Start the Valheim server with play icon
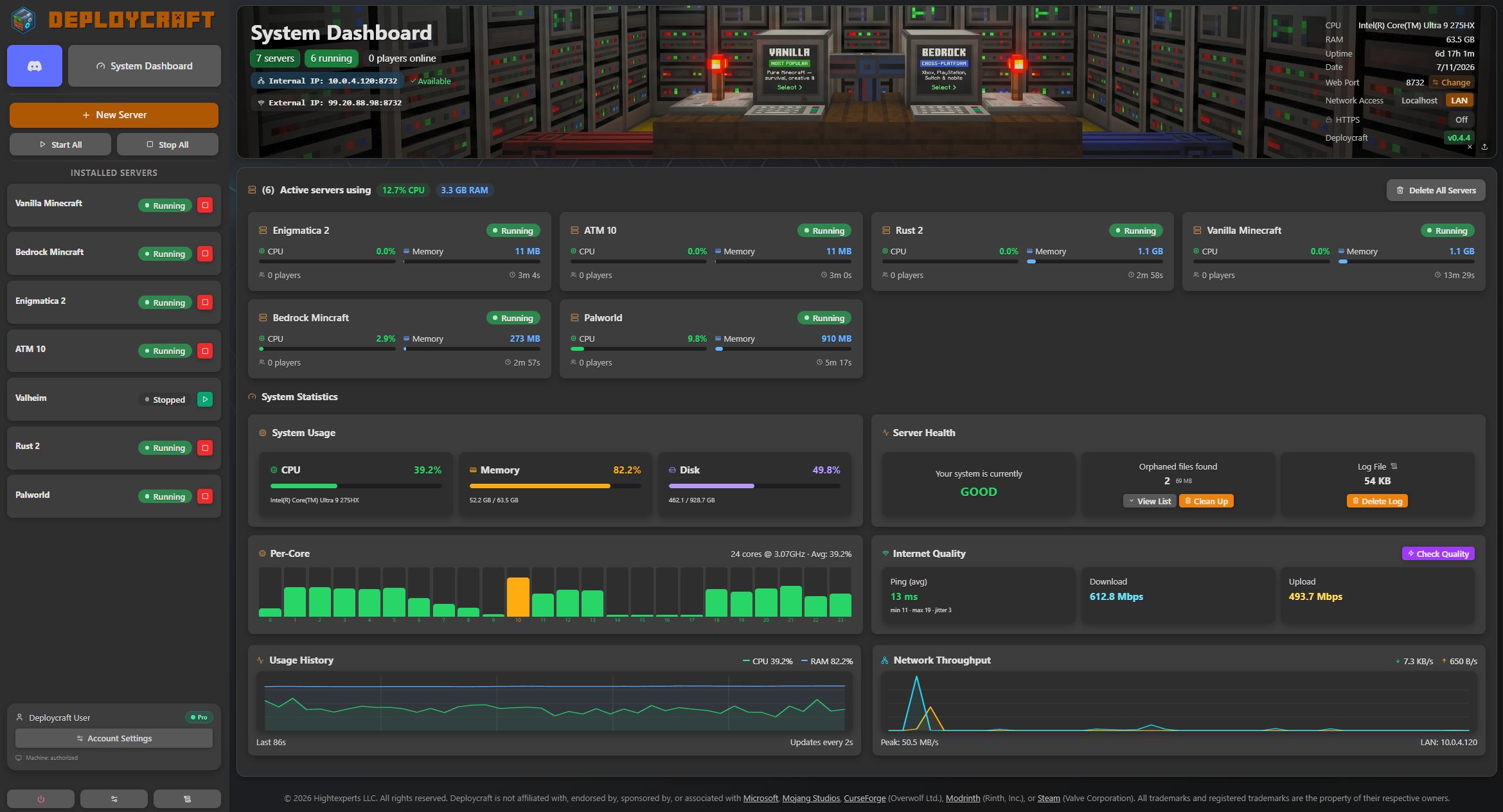The width and height of the screenshot is (1503, 812). (205, 400)
